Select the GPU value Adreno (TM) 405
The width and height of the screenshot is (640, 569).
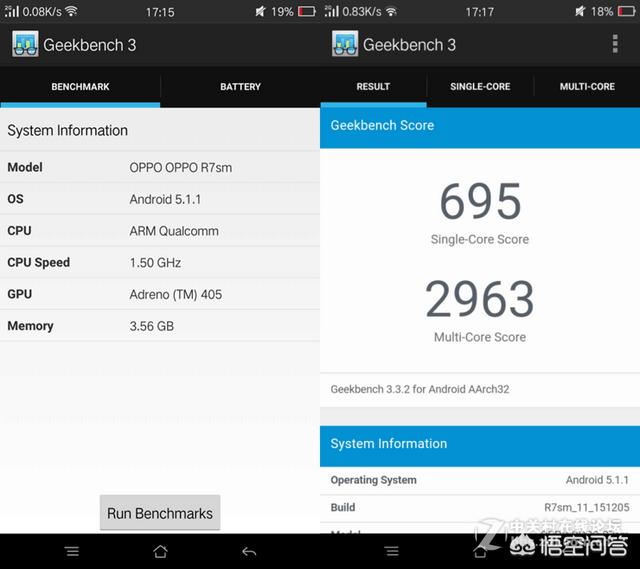coord(176,294)
